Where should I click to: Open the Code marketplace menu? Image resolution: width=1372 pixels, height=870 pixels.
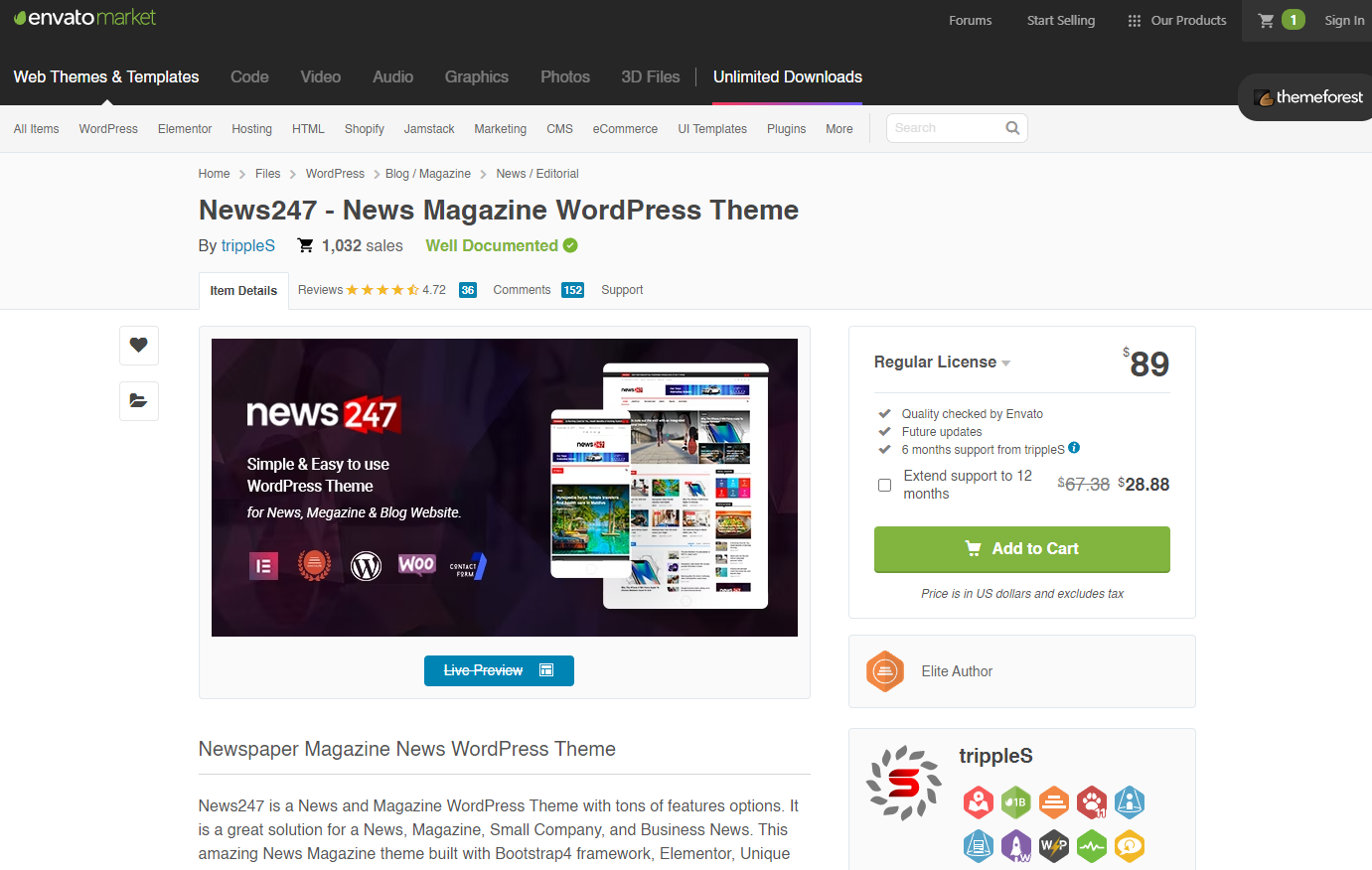click(249, 77)
